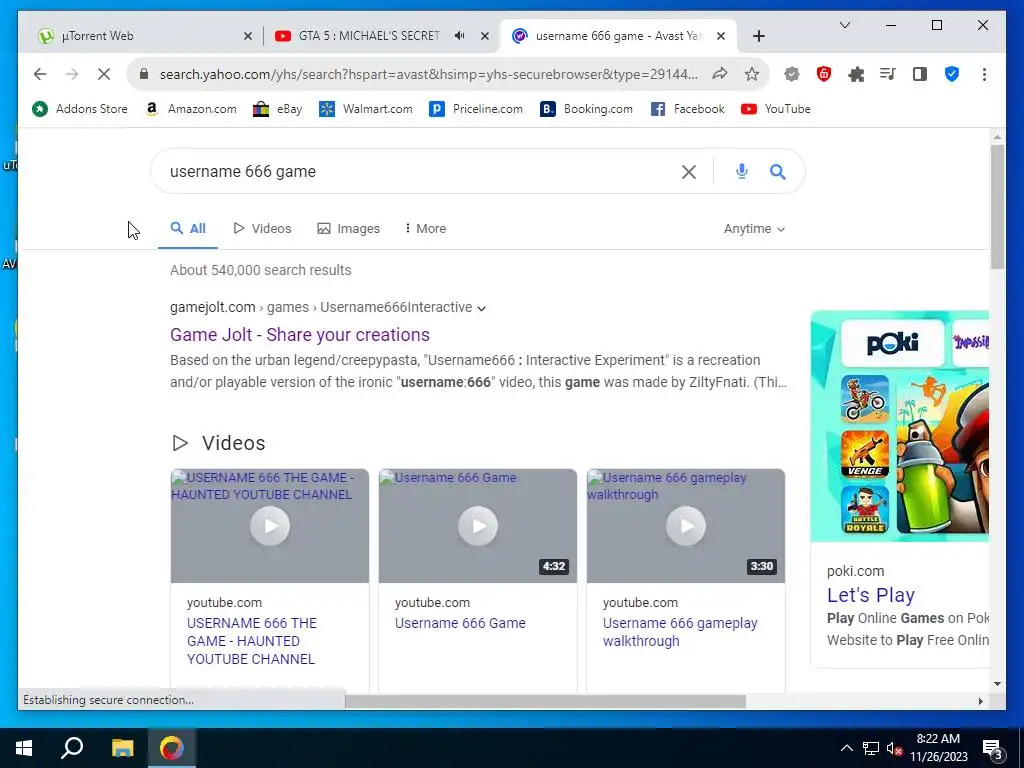Image resolution: width=1024 pixels, height=768 pixels.
Task: Click the right scroll arrow at the bottom
Action: point(980,701)
